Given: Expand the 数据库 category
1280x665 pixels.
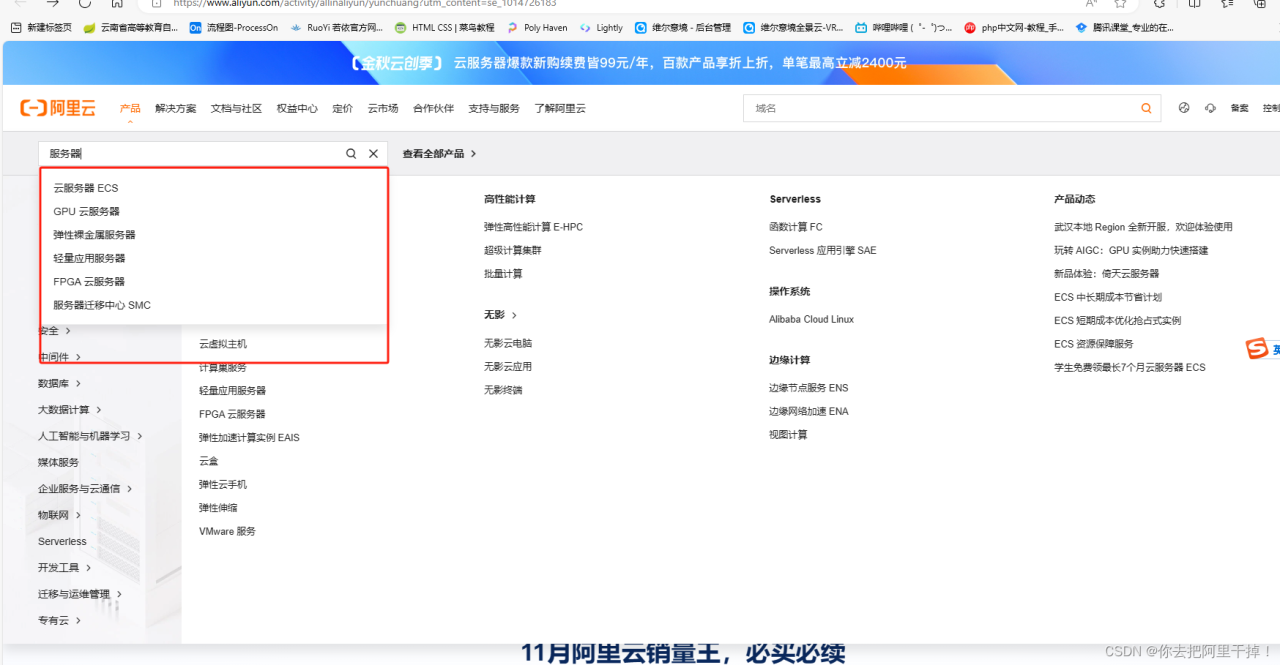Looking at the screenshot, I should (60, 383).
